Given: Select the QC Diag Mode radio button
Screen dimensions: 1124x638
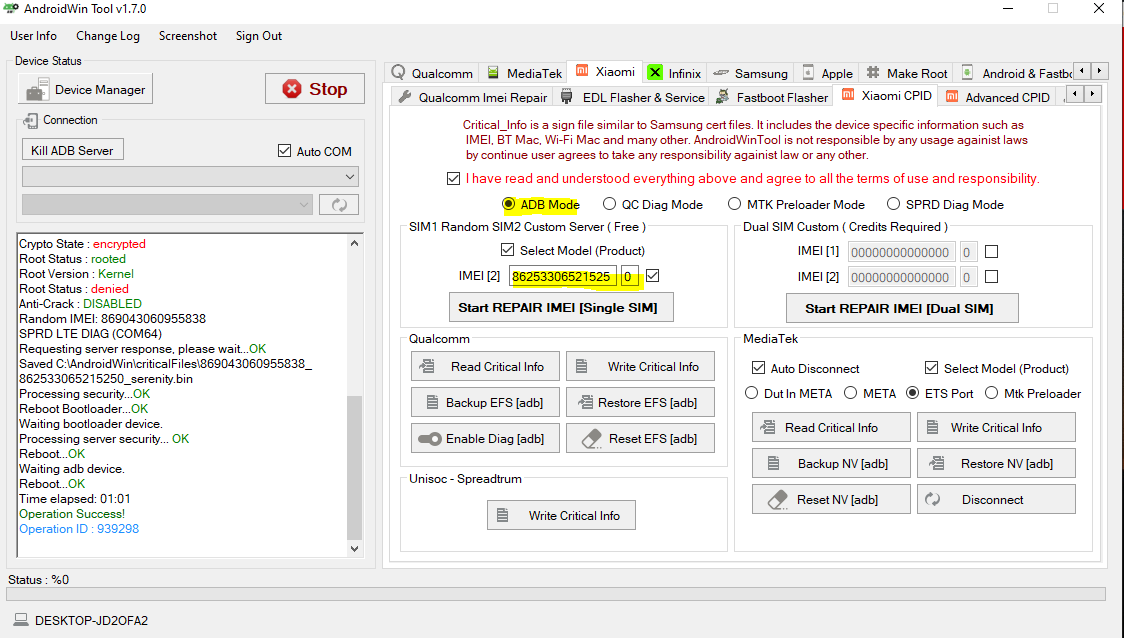Looking at the screenshot, I should click(x=609, y=205).
